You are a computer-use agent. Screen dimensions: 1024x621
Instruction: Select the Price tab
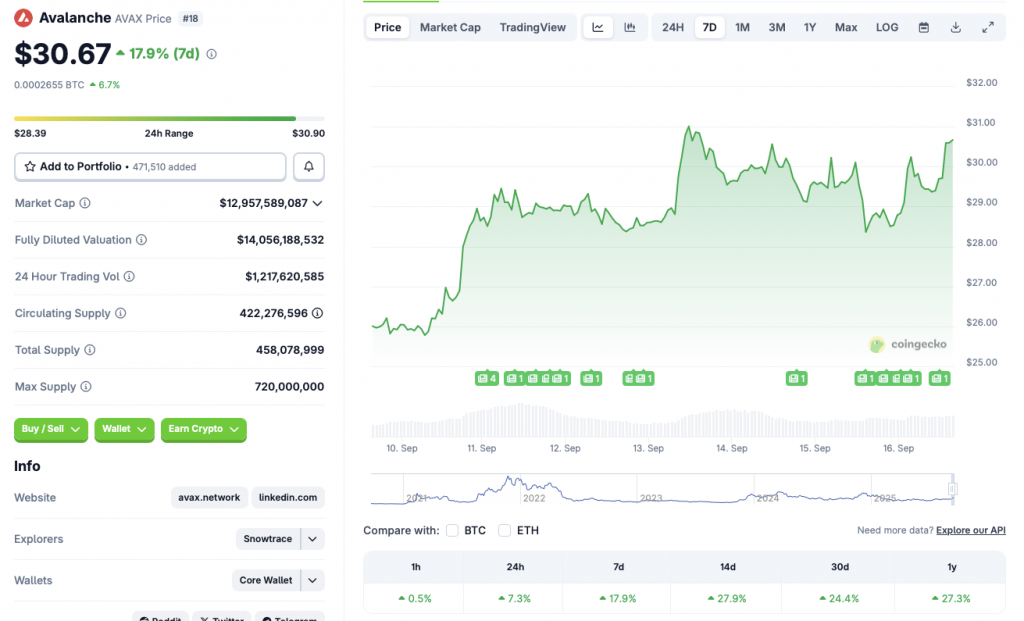(x=387, y=27)
